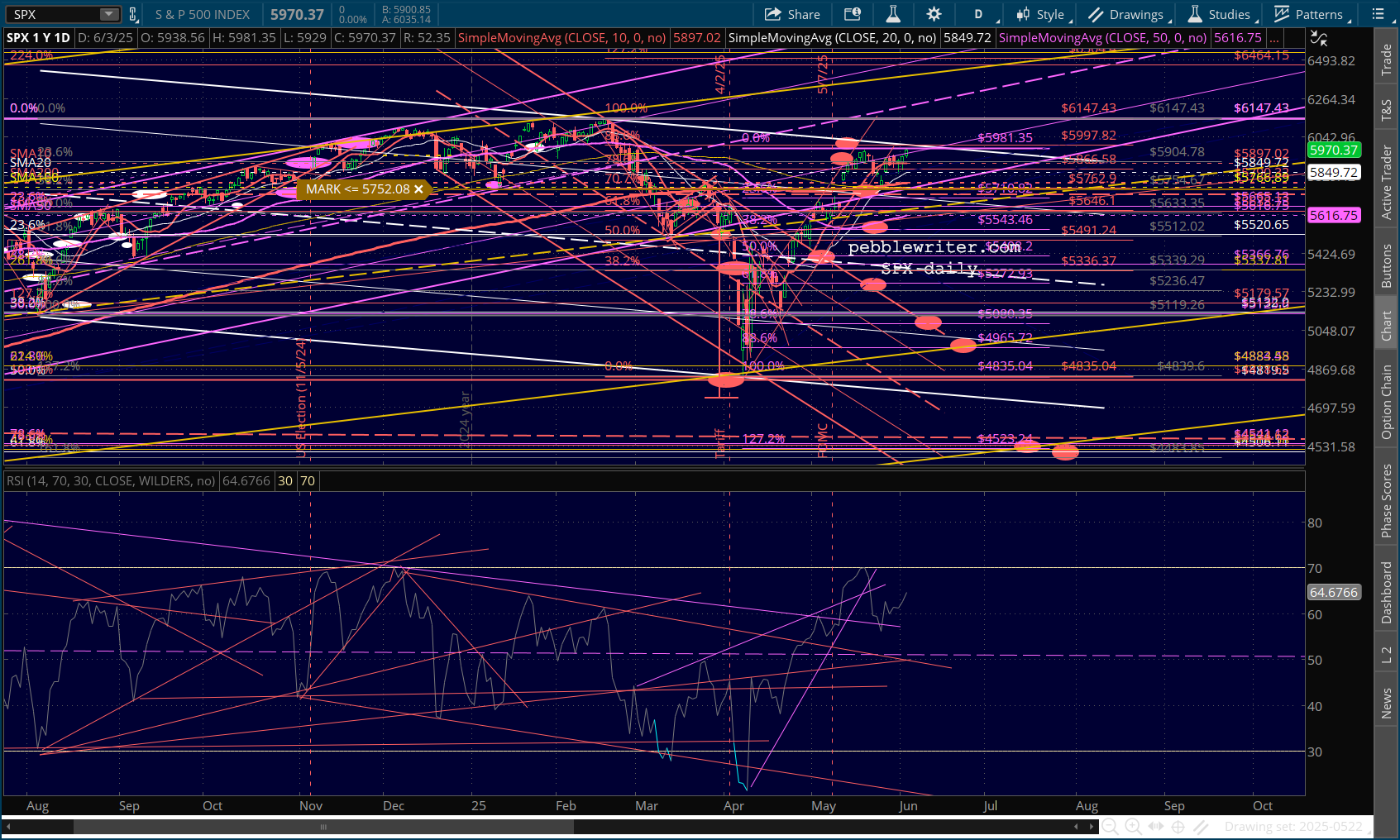The width and height of the screenshot is (1400, 840).
Task: Click the parallel lines drawing tool icon
Action: click(x=1201, y=826)
